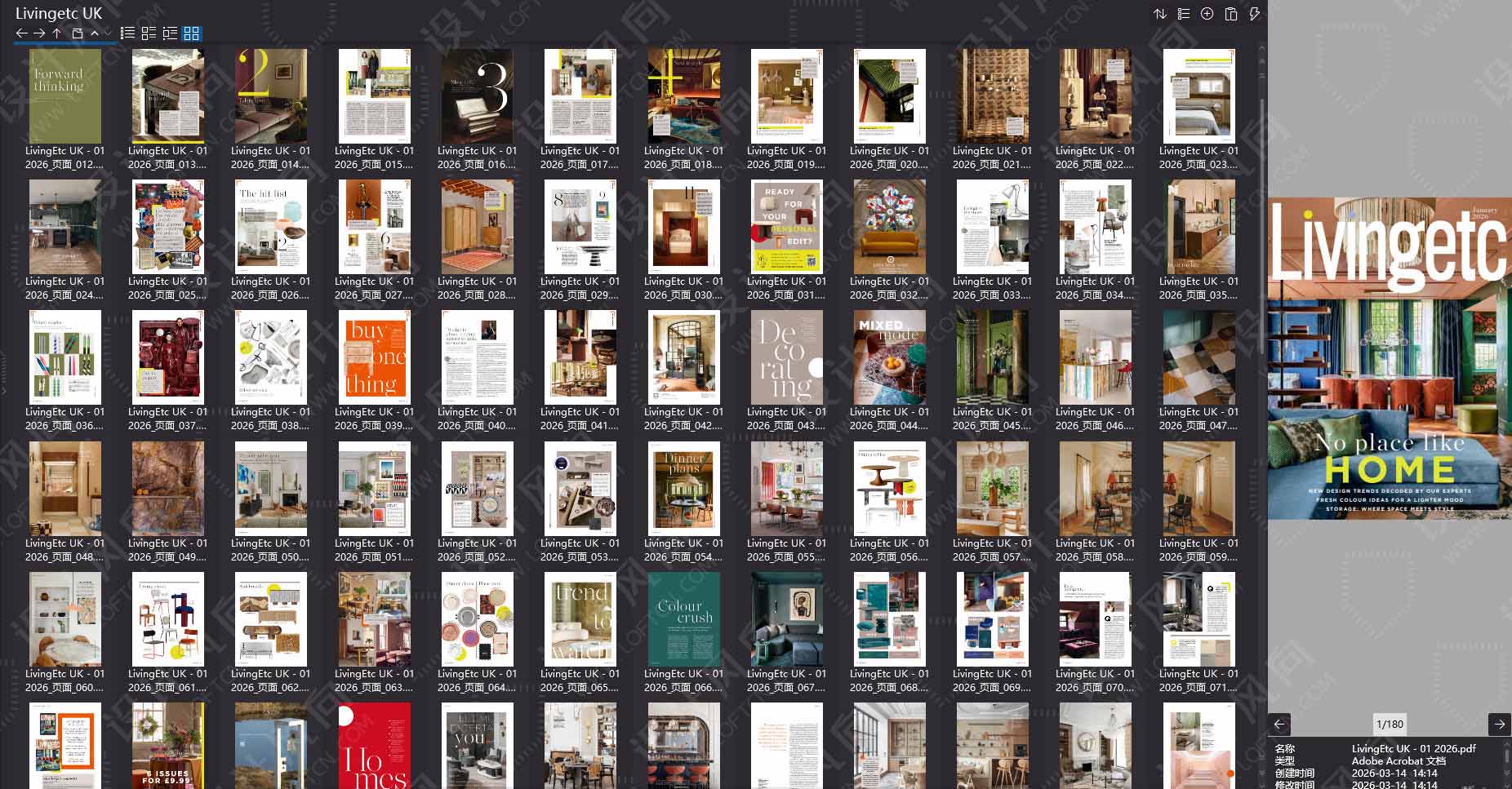Switch to details list view
This screenshot has height=789, width=1512.
pyautogui.click(x=149, y=33)
